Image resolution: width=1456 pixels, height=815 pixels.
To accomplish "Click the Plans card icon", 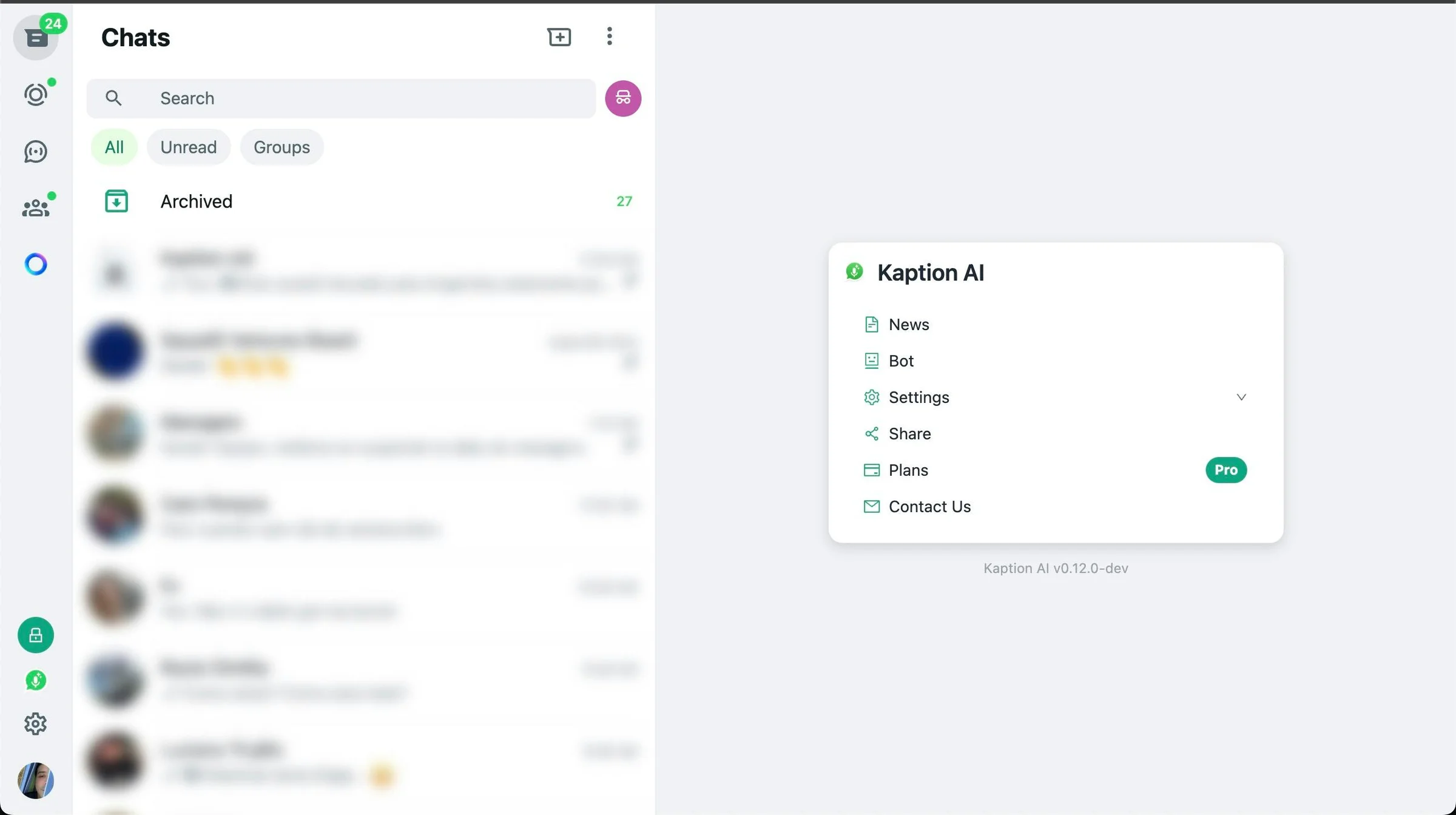I will click(871, 470).
